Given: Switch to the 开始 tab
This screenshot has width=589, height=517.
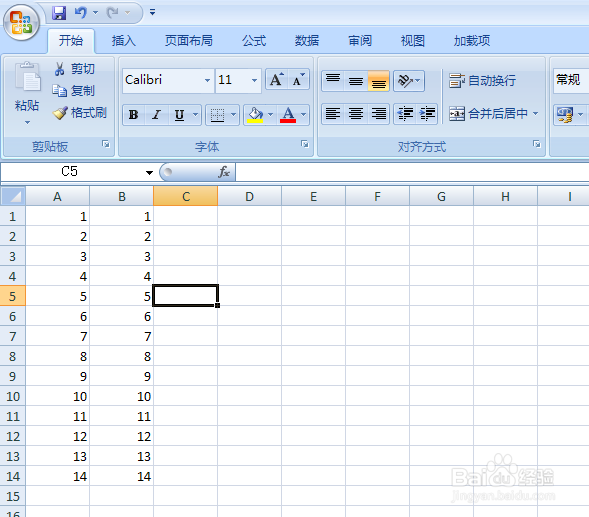Looking at the screenshot, I should pos(71,41).
